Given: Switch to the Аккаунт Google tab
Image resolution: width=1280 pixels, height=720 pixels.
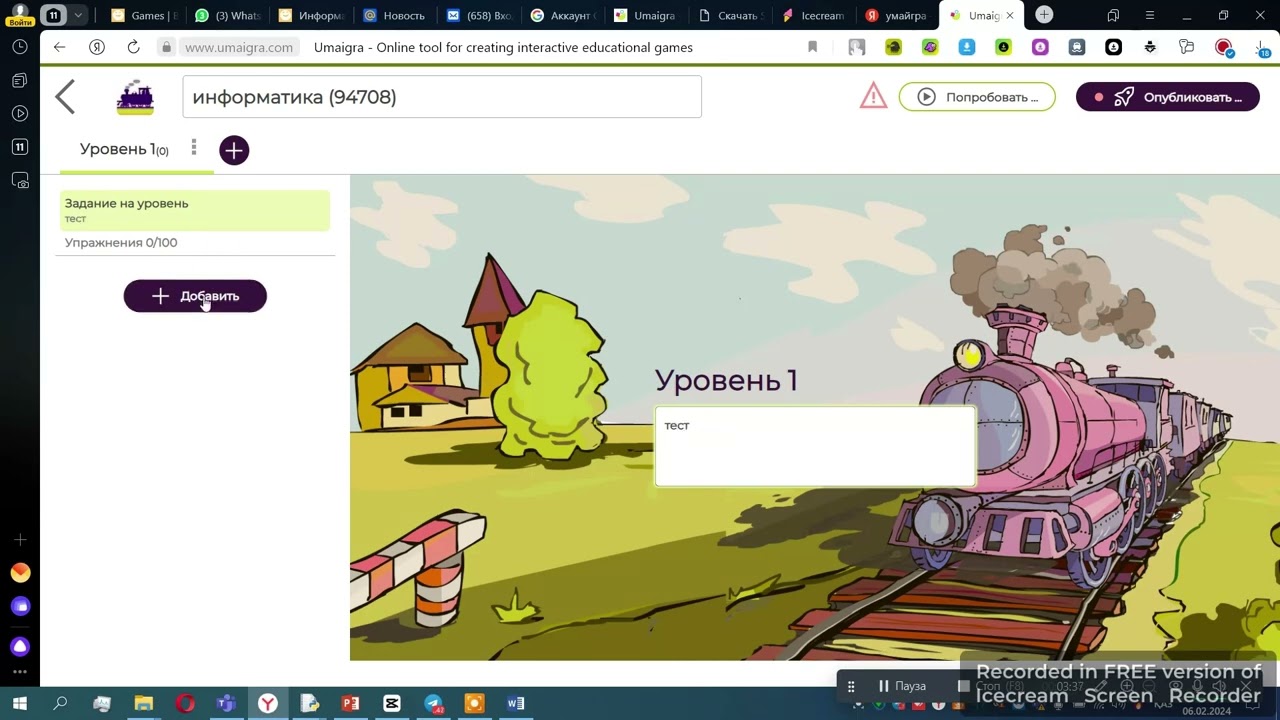Looking at the screenshot, I should [x=564, y=15].
